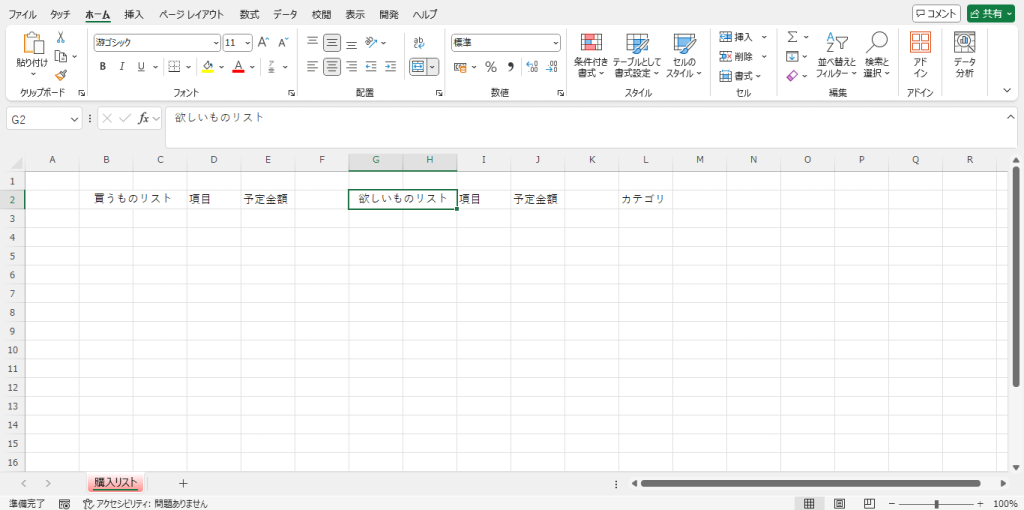Click the コメント button
The width and height of the screenshot is (1024, 510).
click(936, 14)
